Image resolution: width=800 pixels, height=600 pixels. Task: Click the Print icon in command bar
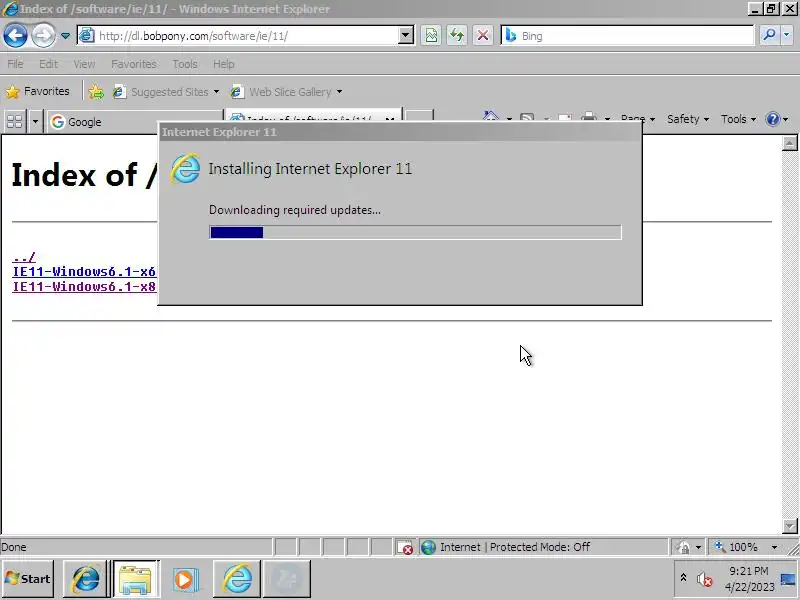pyautogui.click(x=588, y=117)
